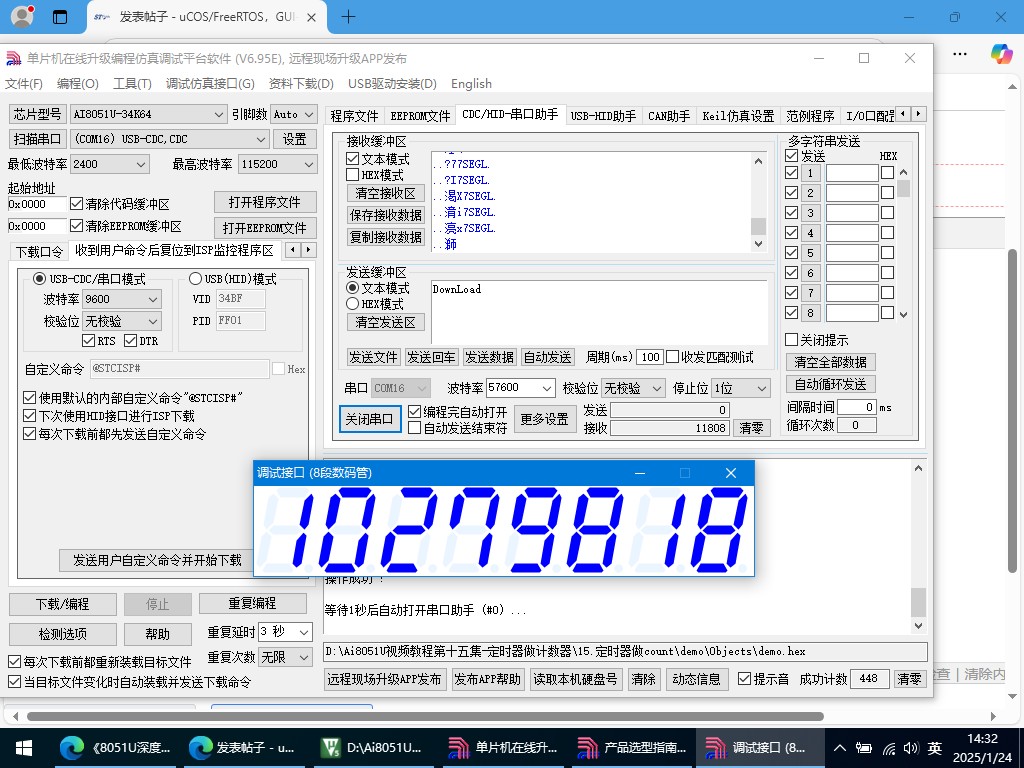The image size is (1024, 768).
Task: Minimize the 调试接口 8段数码管 window
Action: pyautogui.click(x=640, y=473)
